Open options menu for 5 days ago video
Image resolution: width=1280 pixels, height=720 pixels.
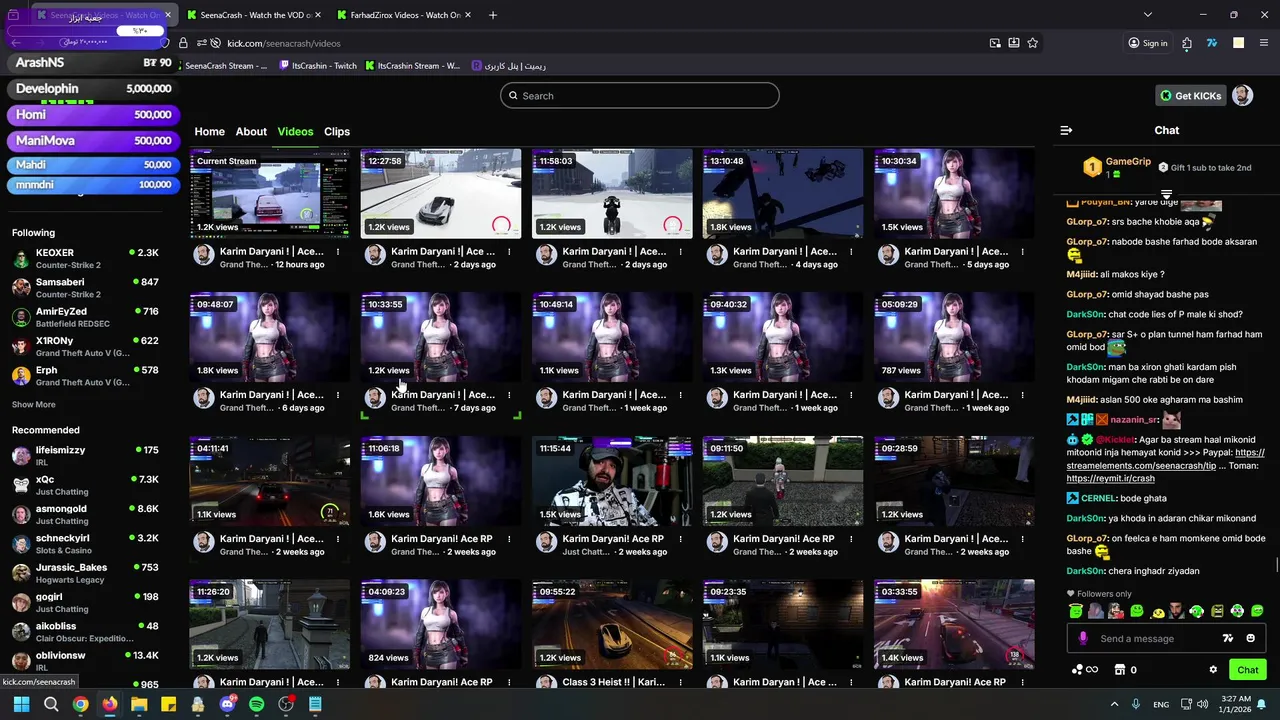(x=1022, y=252)
